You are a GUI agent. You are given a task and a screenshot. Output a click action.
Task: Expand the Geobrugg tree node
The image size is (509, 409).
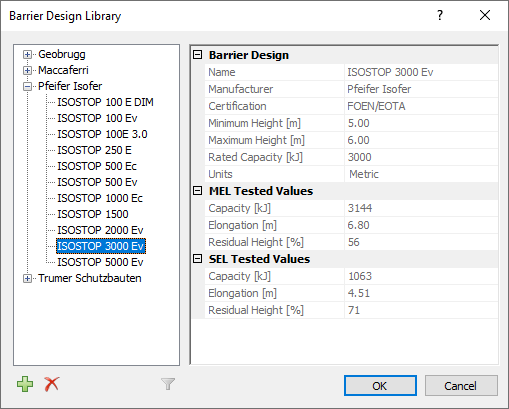point(27,54)
